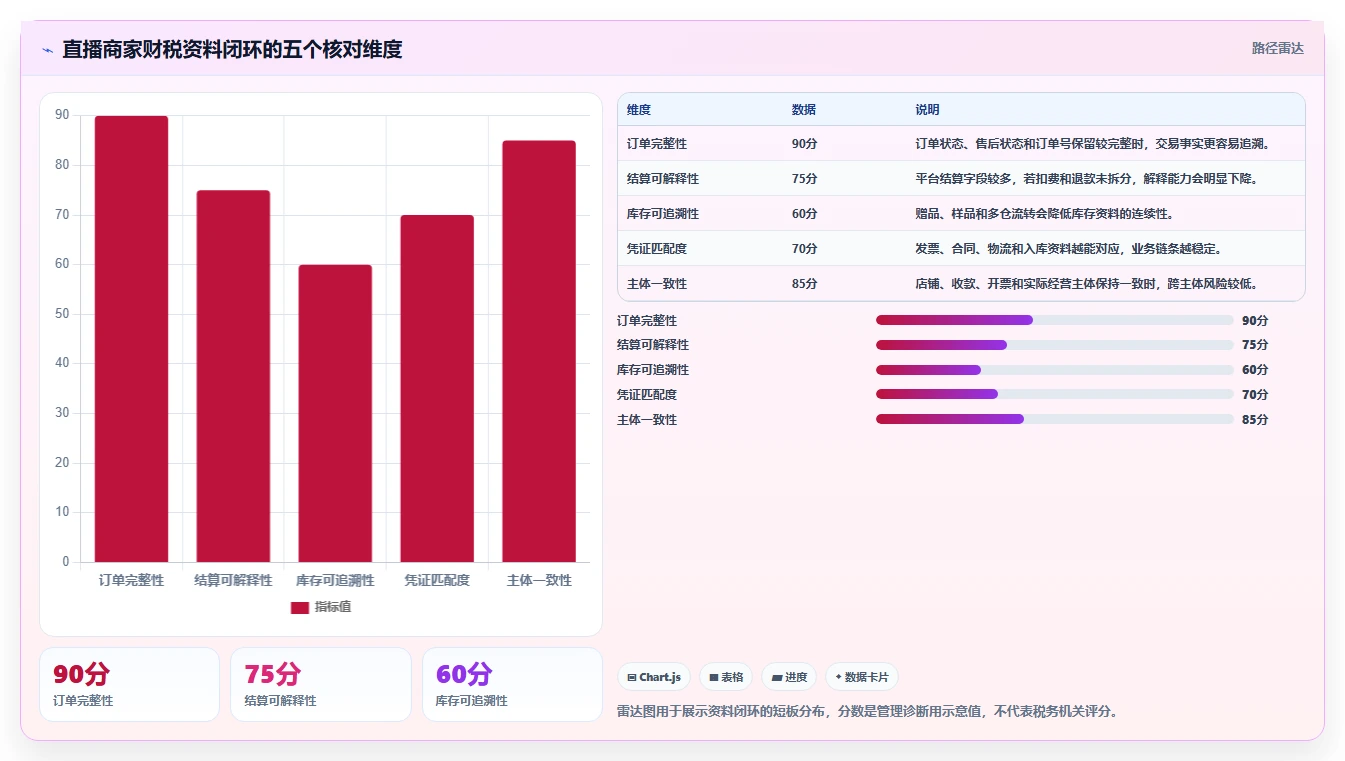1345x761 pixels.
Task: Click the description starting 发票、合同、物流
Action: point(1068,249)
